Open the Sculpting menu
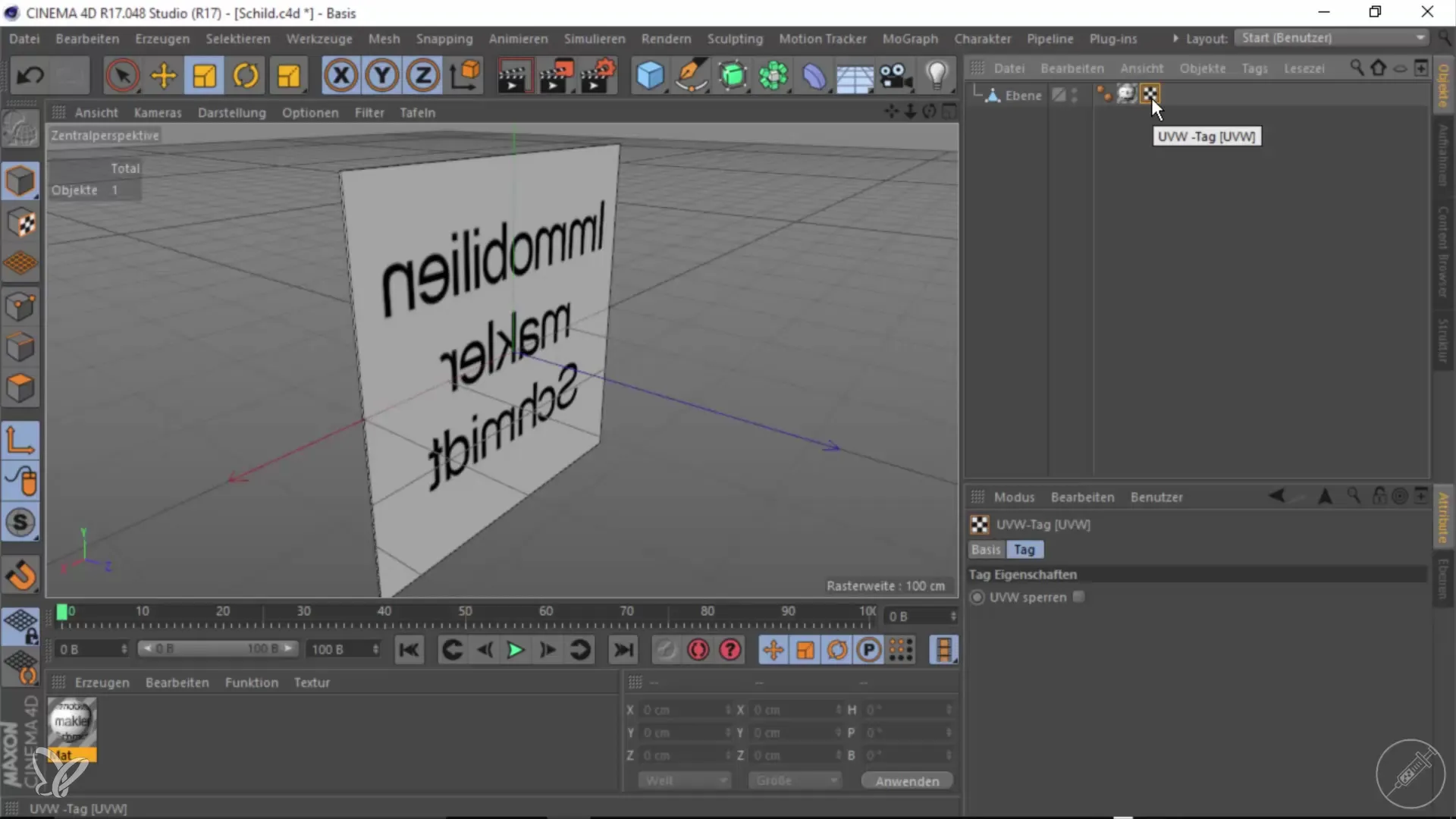 (x=735, y=39)
